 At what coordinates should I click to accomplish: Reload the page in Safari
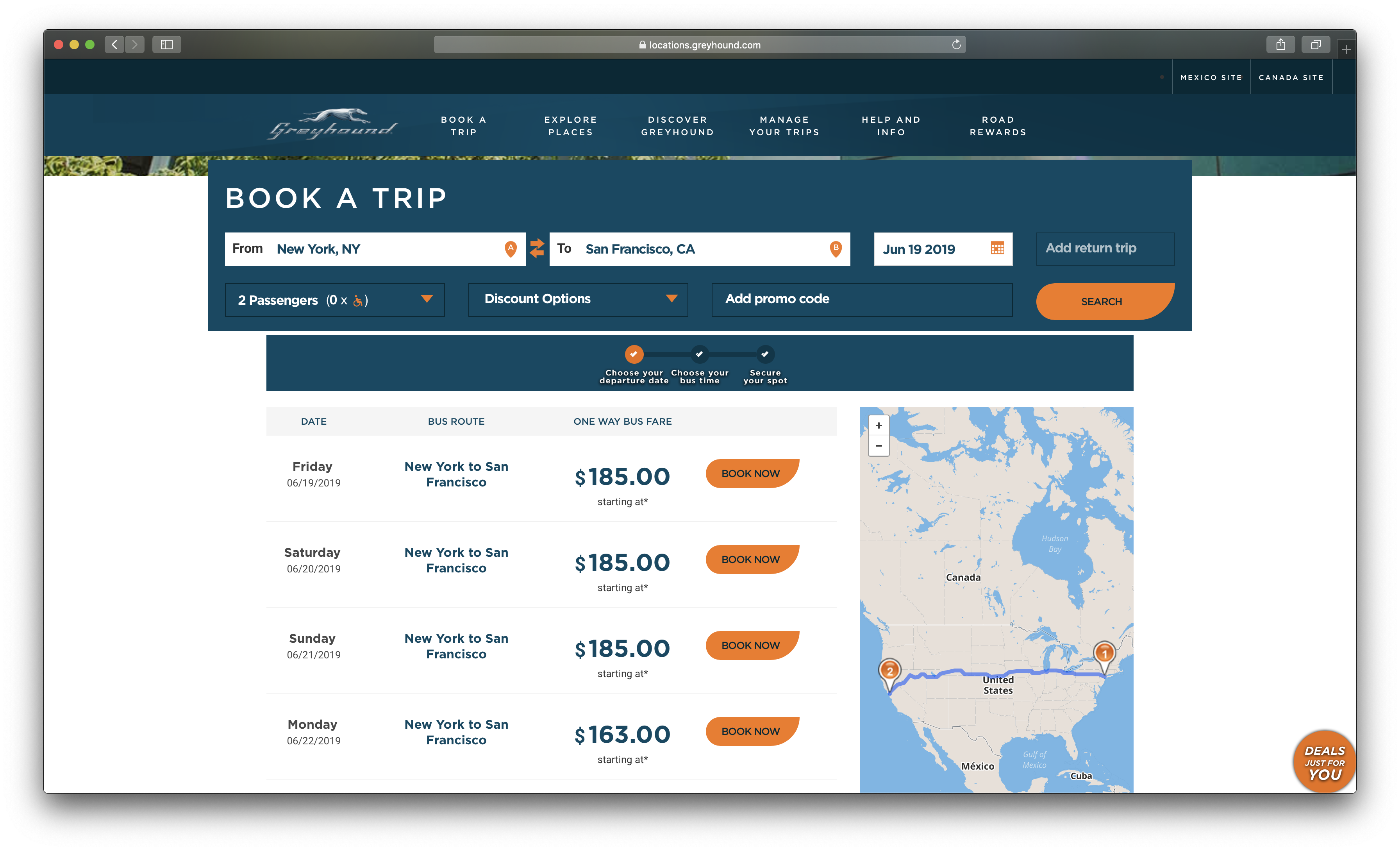click(x=956, y=44)
